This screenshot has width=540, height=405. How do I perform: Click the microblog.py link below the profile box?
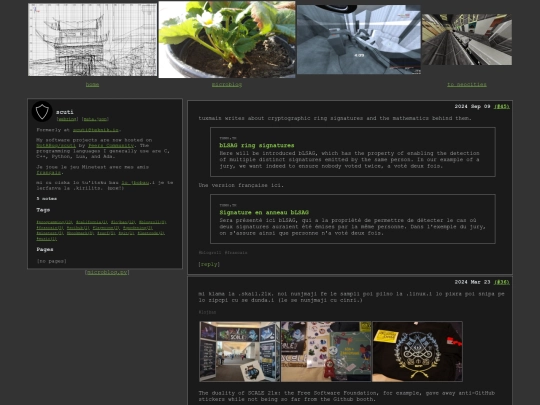click(107, 272)
